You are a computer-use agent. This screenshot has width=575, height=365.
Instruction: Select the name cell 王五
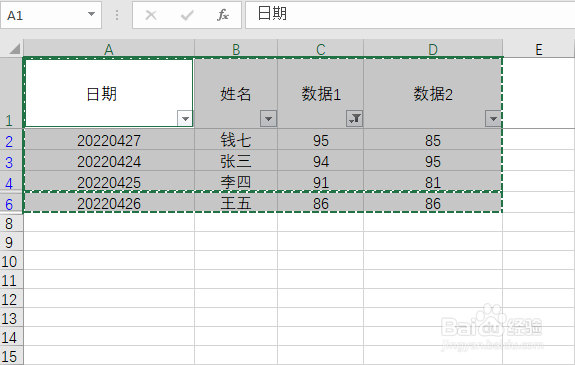point(236,202)
